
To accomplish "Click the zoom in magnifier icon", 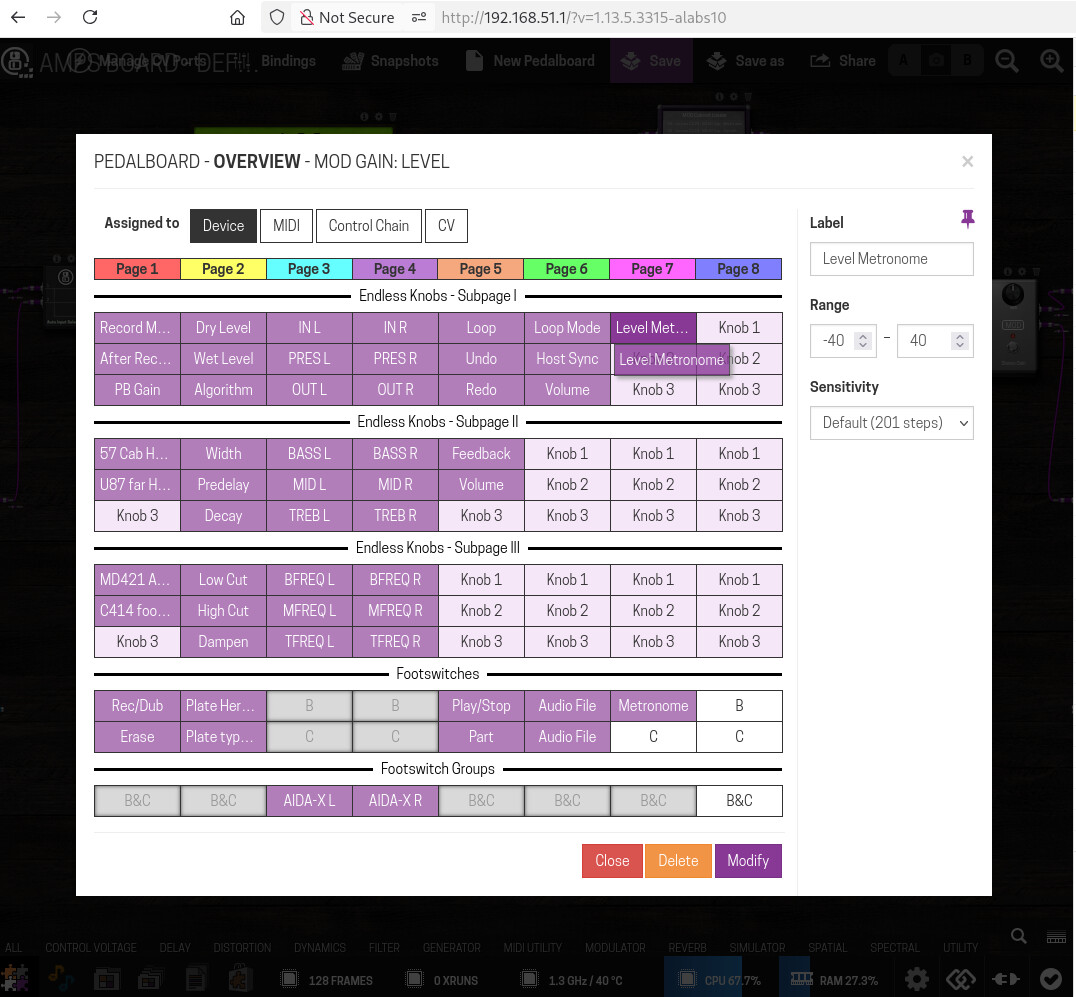I will tap(1051, 61).
